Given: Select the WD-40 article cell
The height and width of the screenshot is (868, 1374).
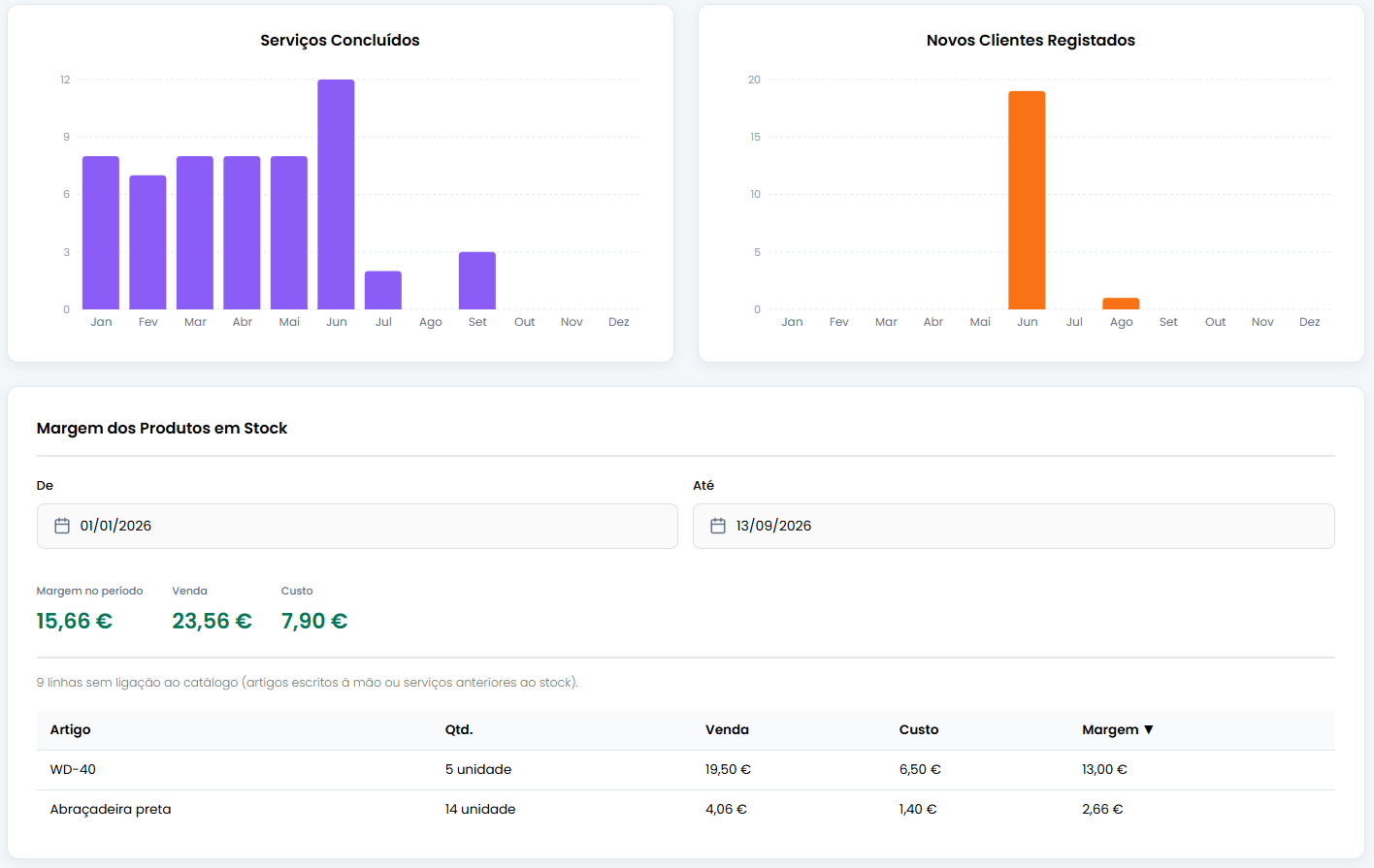Looking at the screenshot, I should click(x=73, y=769).
